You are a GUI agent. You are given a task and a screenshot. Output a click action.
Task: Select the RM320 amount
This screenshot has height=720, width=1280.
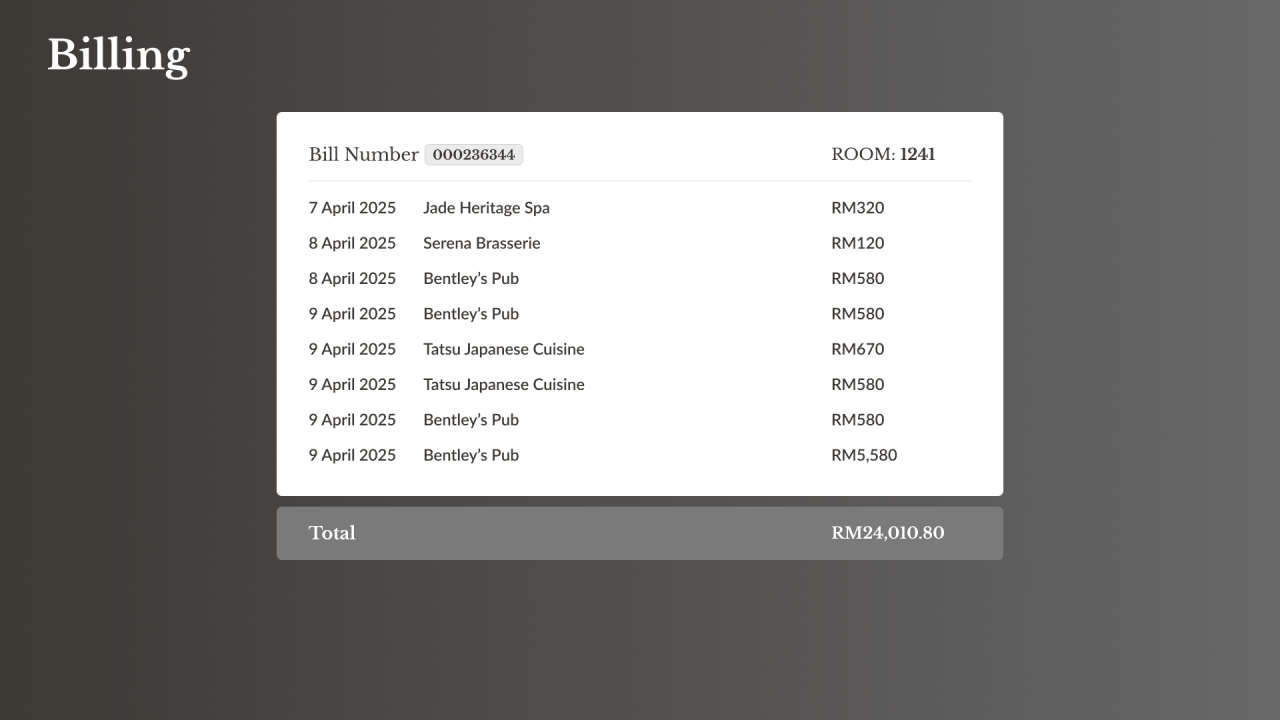[x=857, y=208]
